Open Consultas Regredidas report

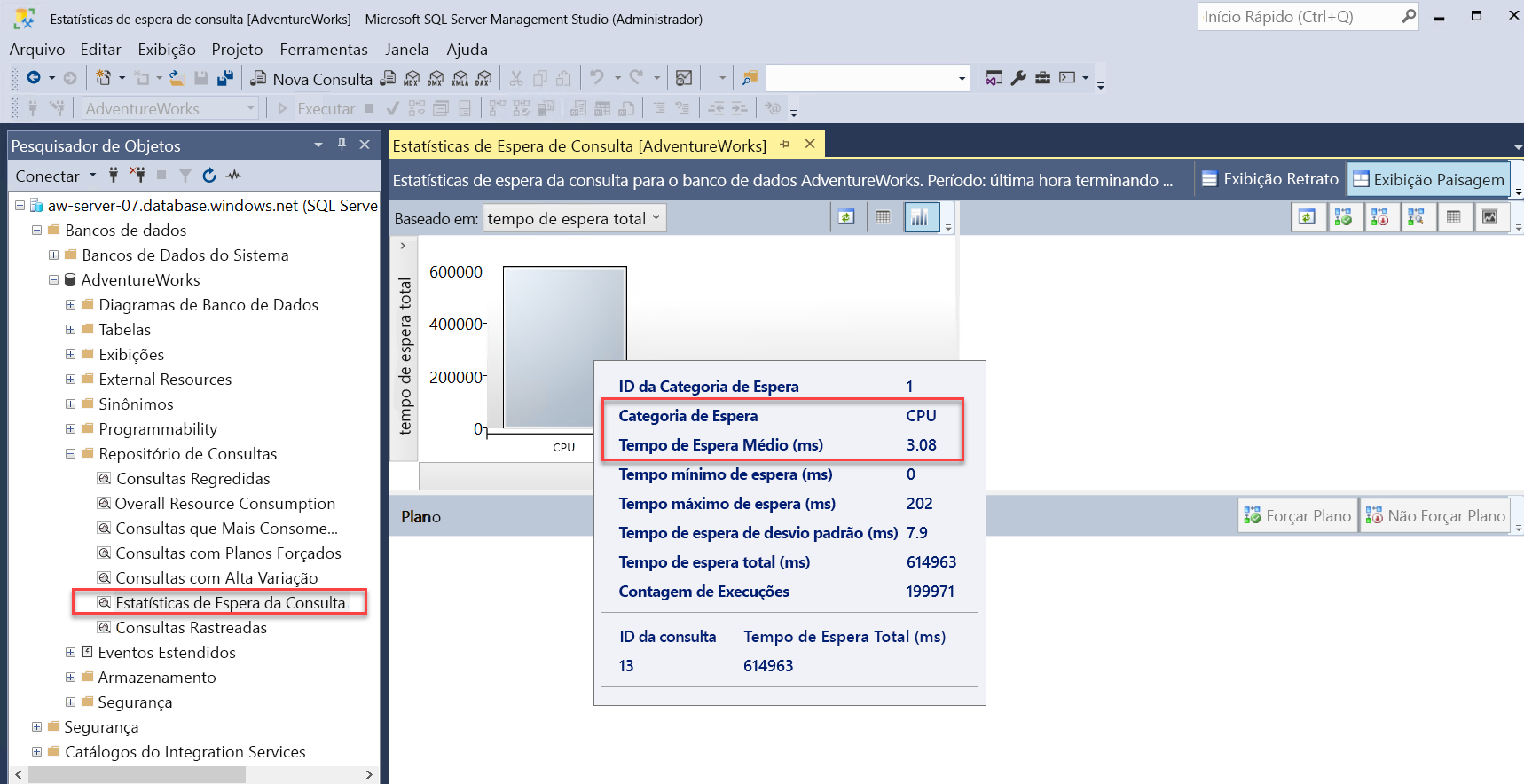[192, 478]
